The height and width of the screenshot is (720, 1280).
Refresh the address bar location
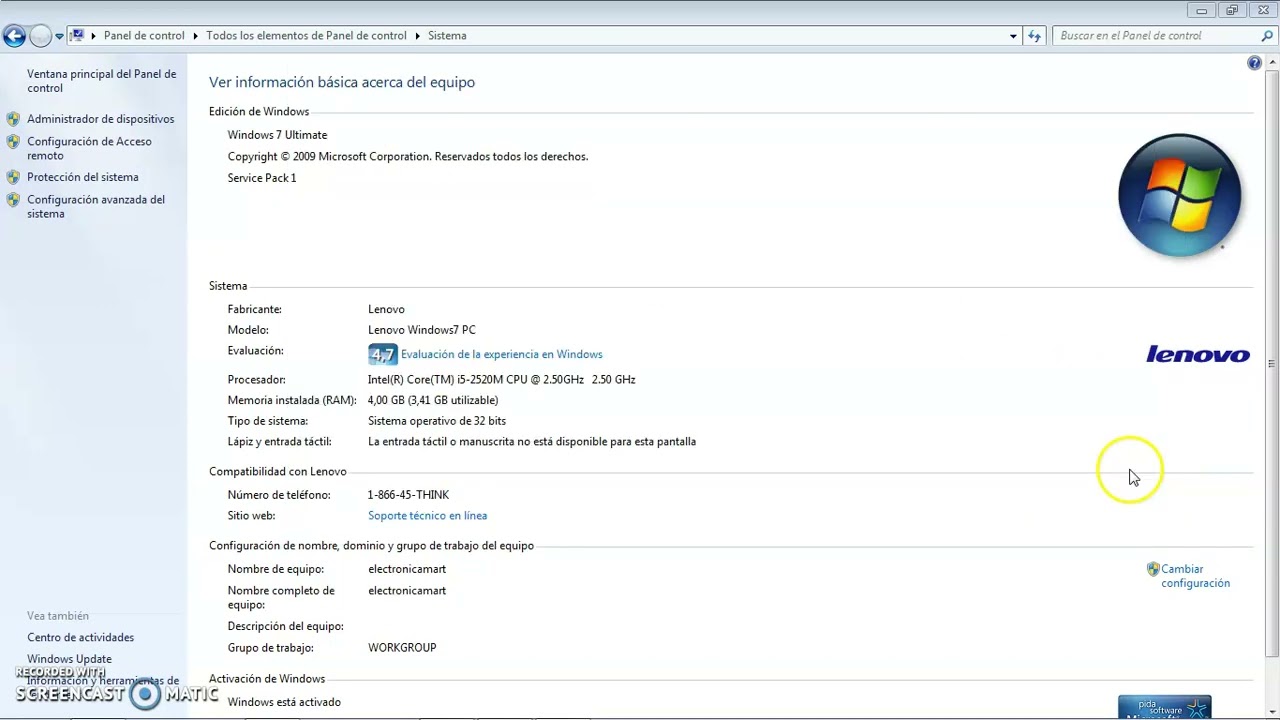coord(1035,36)
